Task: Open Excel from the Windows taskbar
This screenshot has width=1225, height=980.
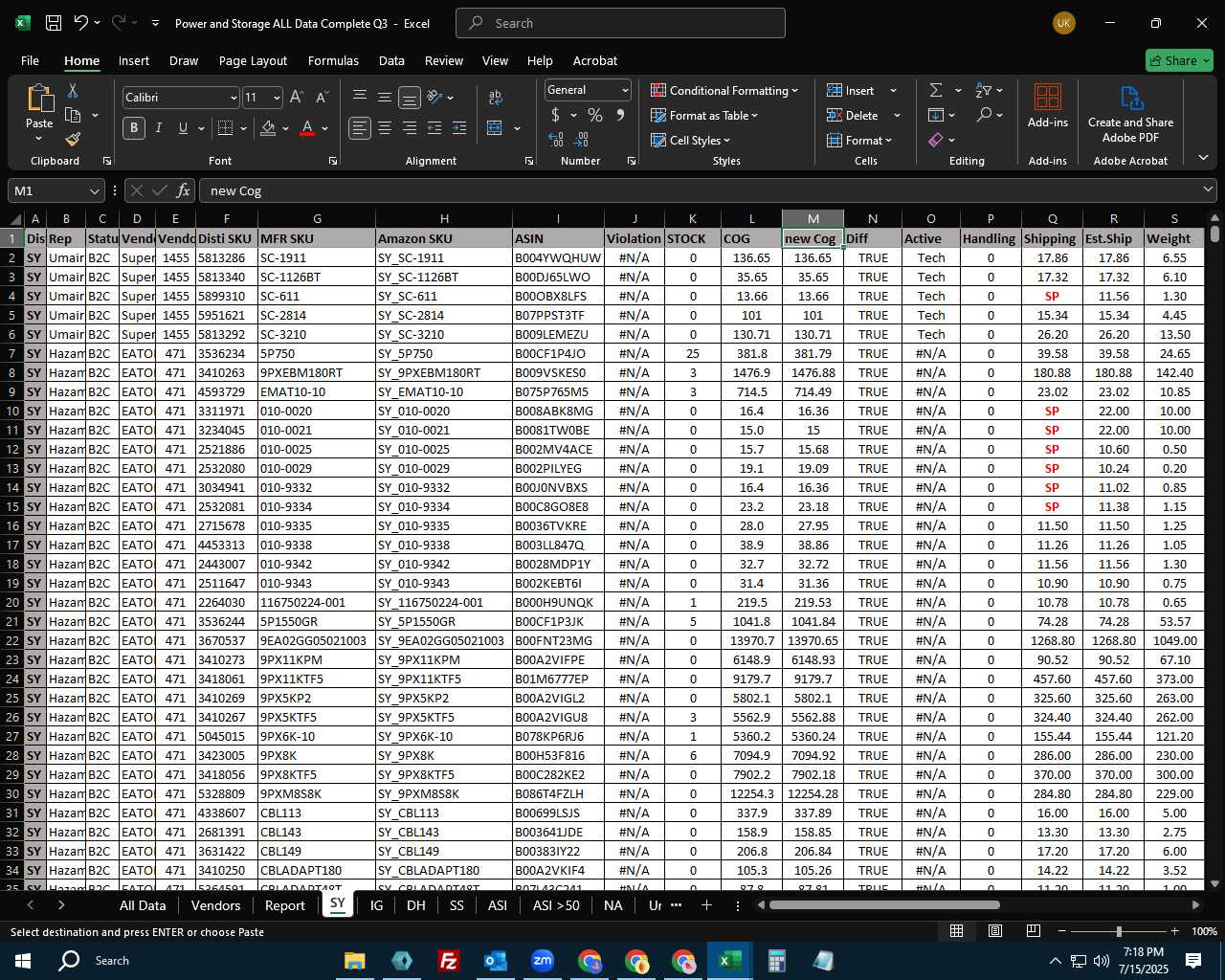Action: coord(729,960)
